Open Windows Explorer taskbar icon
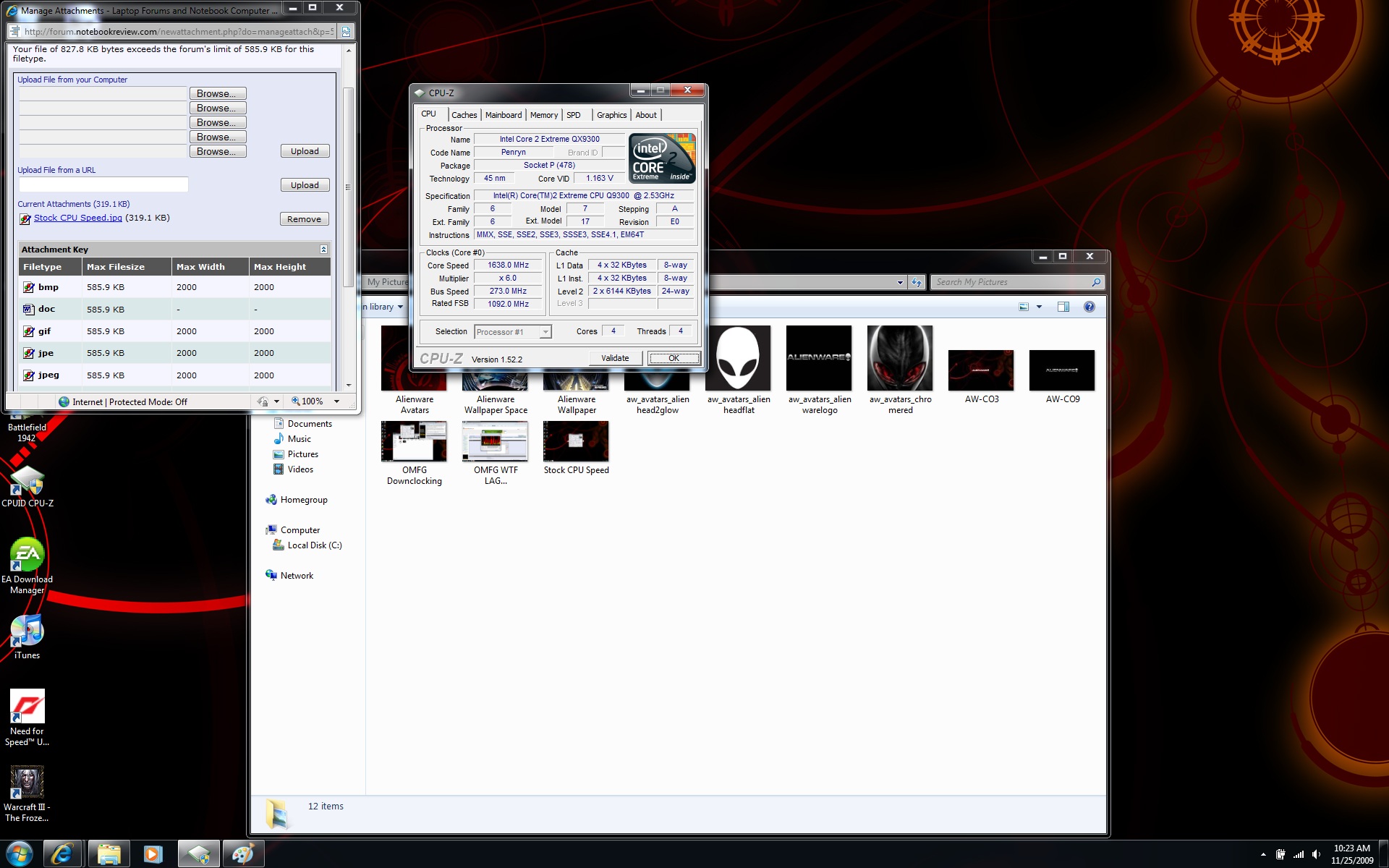Image resolution: width=1389 pixels, height=868 pixels. click(x=109, y=854)
